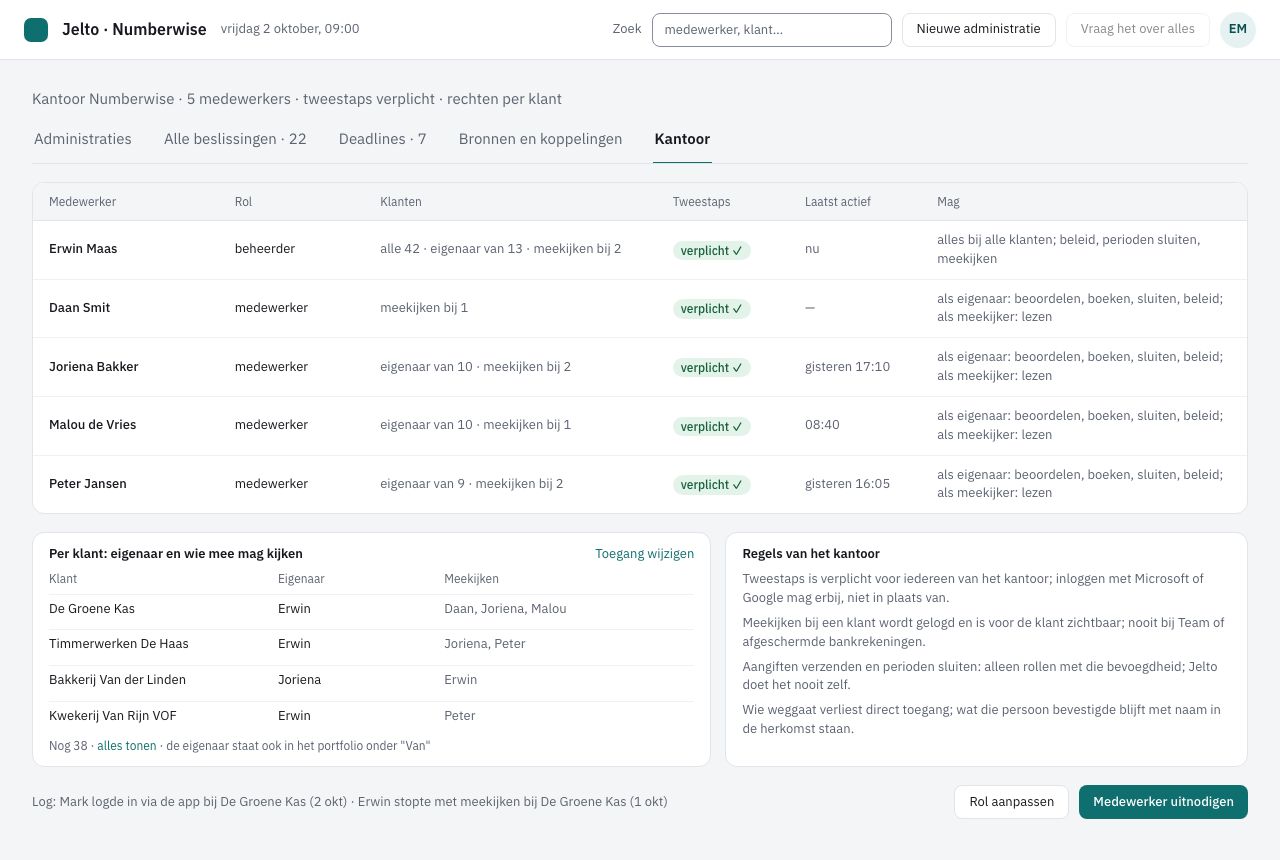The image size is (1280, 860).
Task: Click Malou de Vries's verplicht tweestaps badge
Action: (x=712, y=426)
